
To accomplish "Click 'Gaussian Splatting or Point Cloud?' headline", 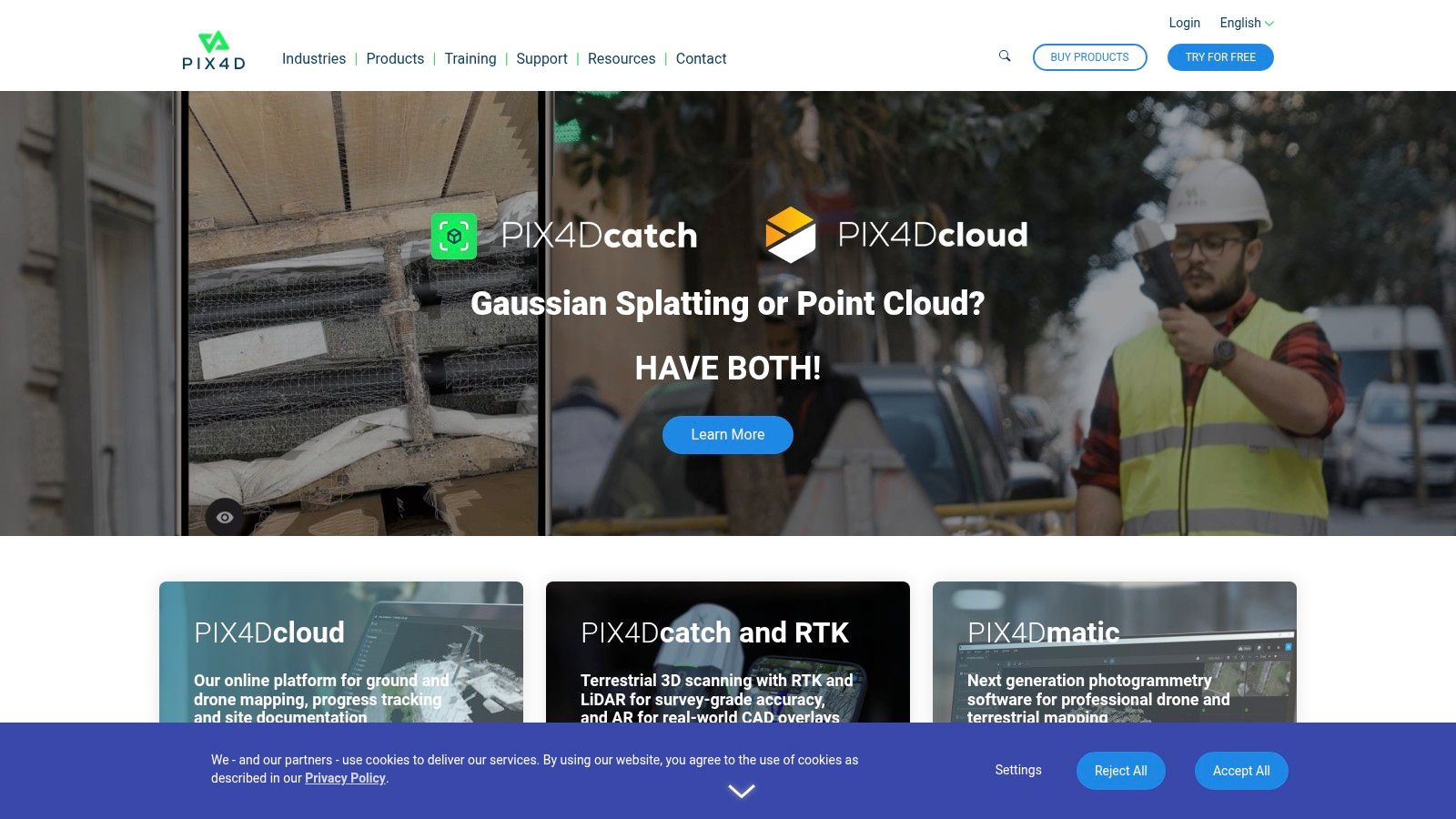I will [x=728, y=303].
